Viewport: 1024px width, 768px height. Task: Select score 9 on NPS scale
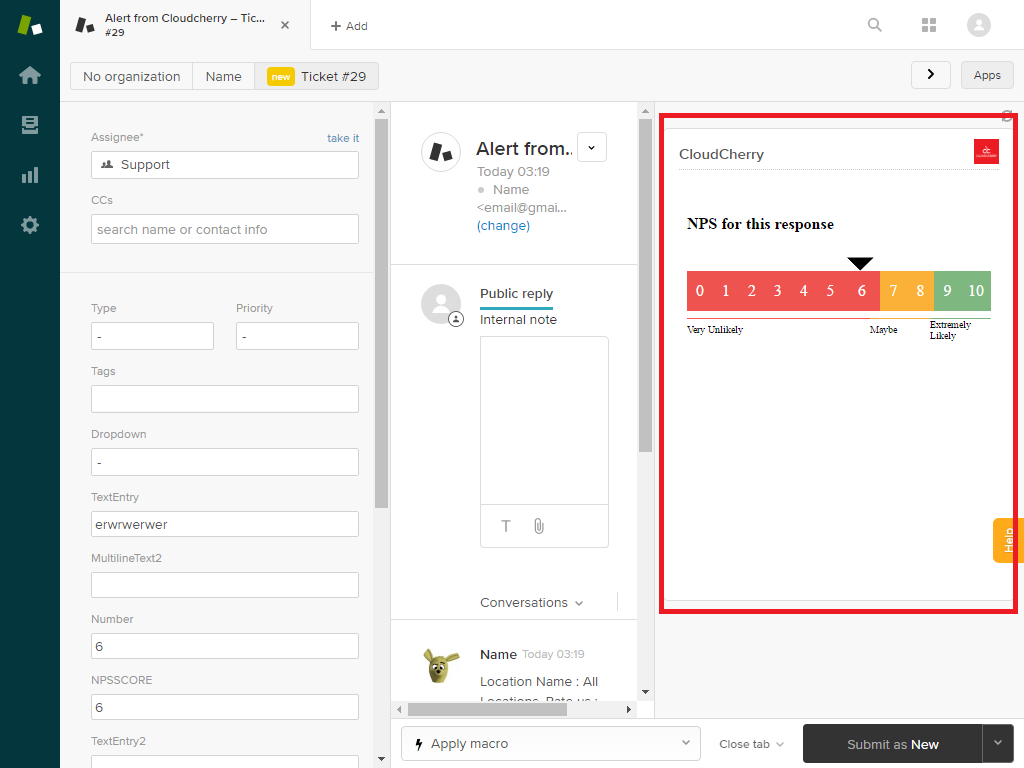click(x=947, y=291)
